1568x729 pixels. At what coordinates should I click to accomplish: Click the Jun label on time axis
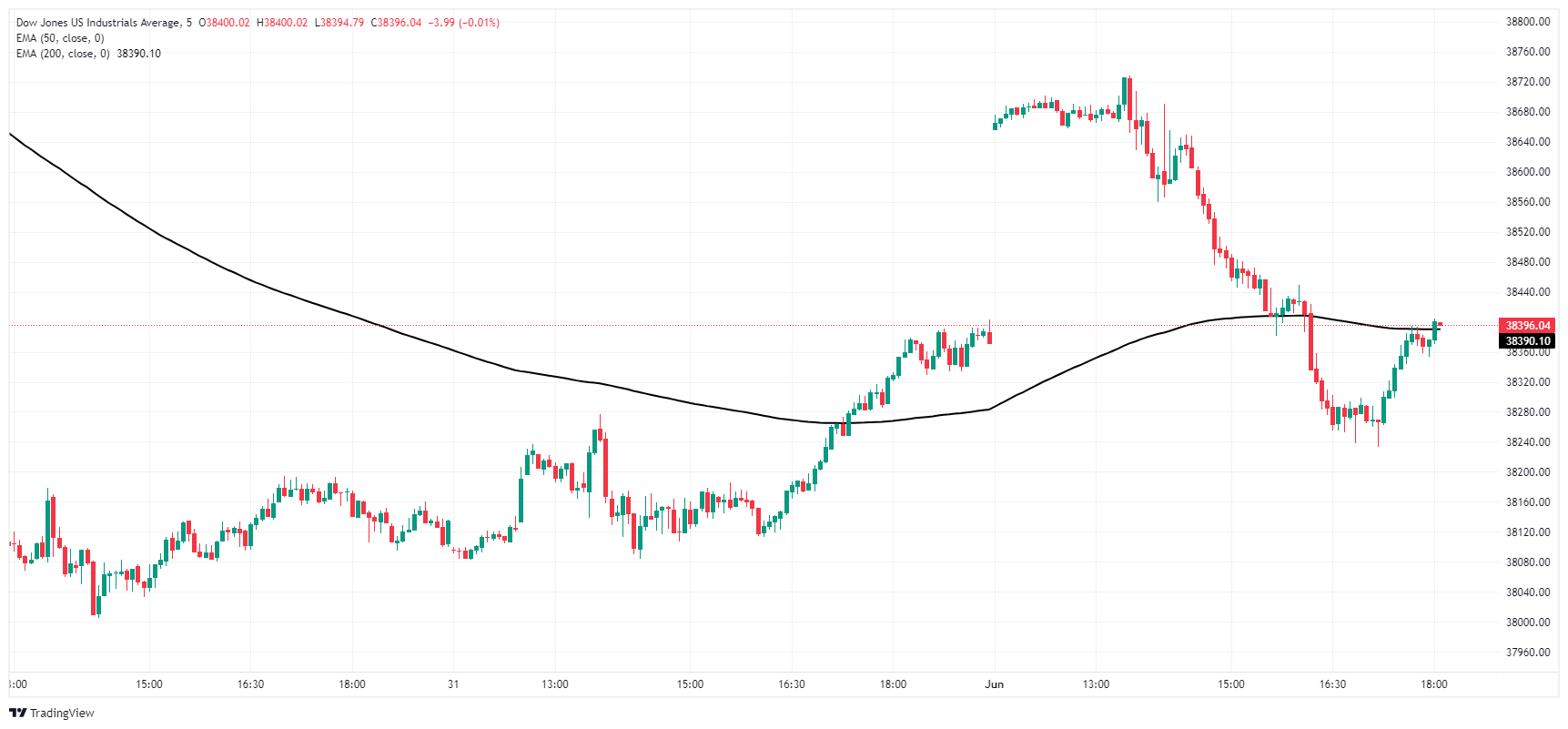(x=994, y=684)
